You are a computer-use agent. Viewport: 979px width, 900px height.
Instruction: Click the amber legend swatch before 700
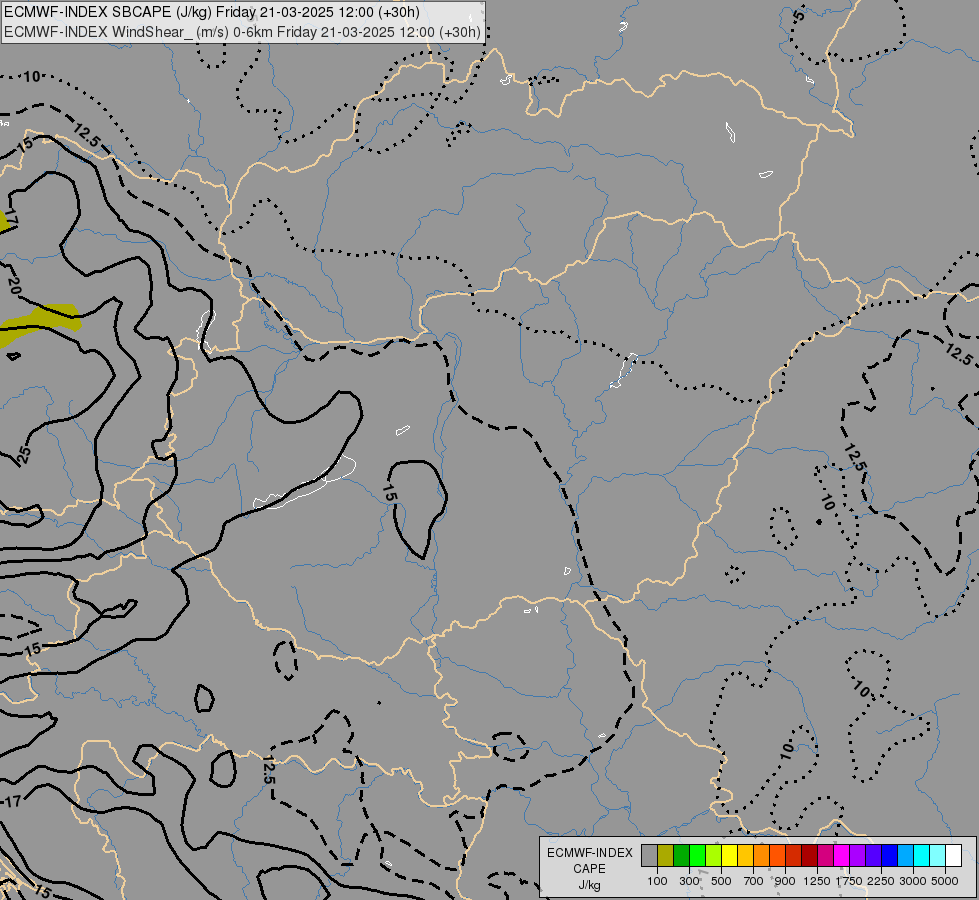click(x=745, y=856)
